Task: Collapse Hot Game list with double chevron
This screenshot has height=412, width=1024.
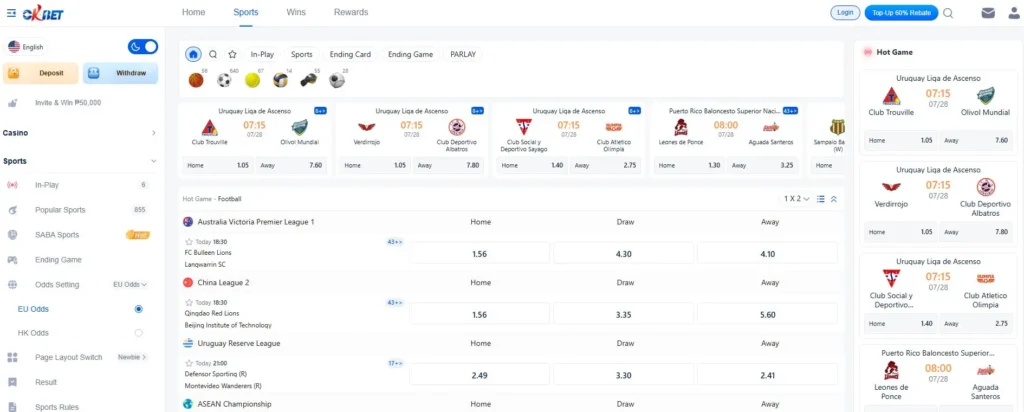Action: [834, 199]
